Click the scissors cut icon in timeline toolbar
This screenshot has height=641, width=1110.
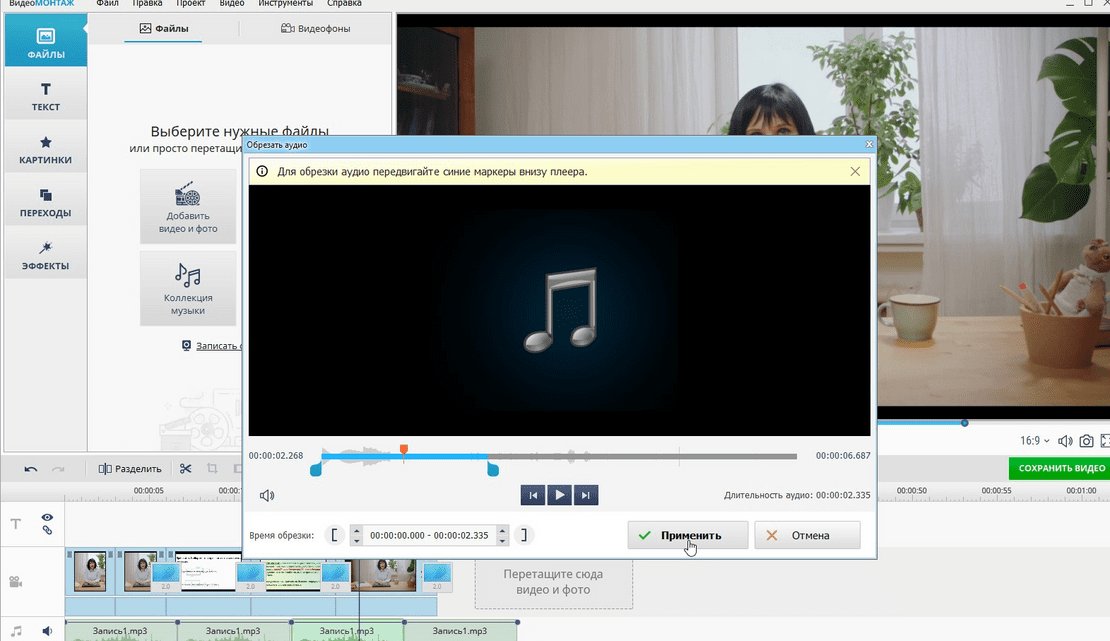[x=185, y=468]
